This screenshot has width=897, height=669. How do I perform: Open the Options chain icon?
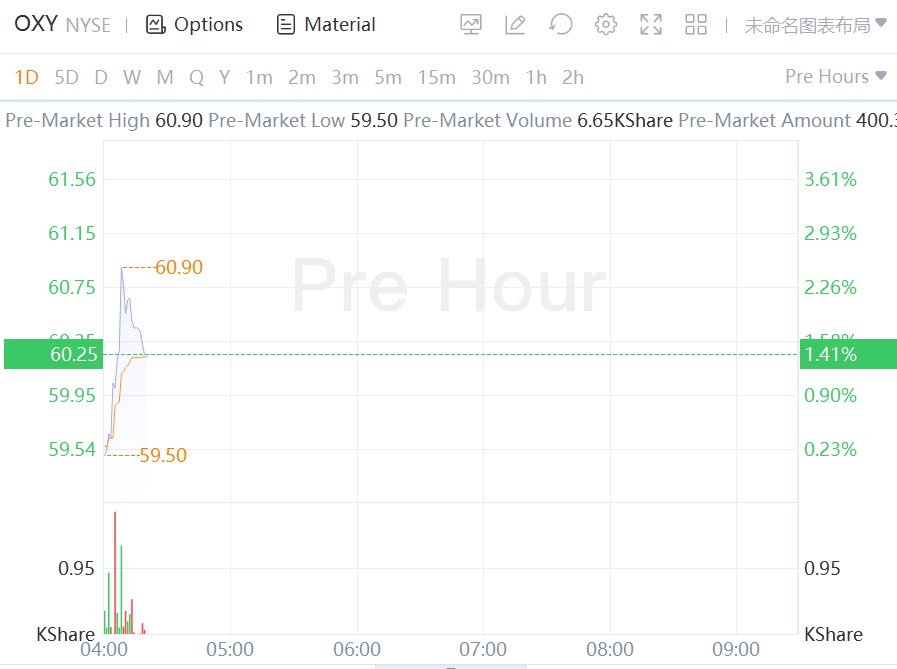[155, 25]
